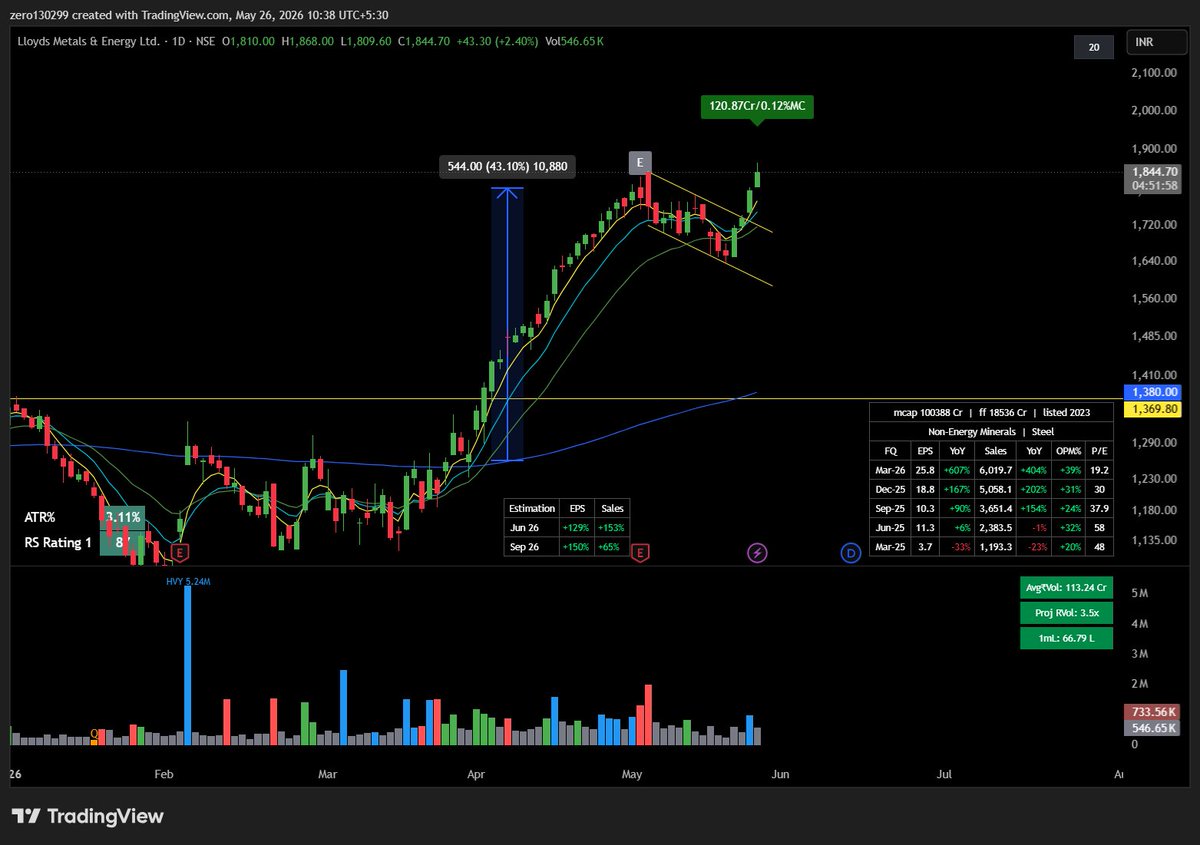This screenshot has width=1200, height=845.
Task: Select the Jun-25 quarter row label
Action: pos(891,527)
